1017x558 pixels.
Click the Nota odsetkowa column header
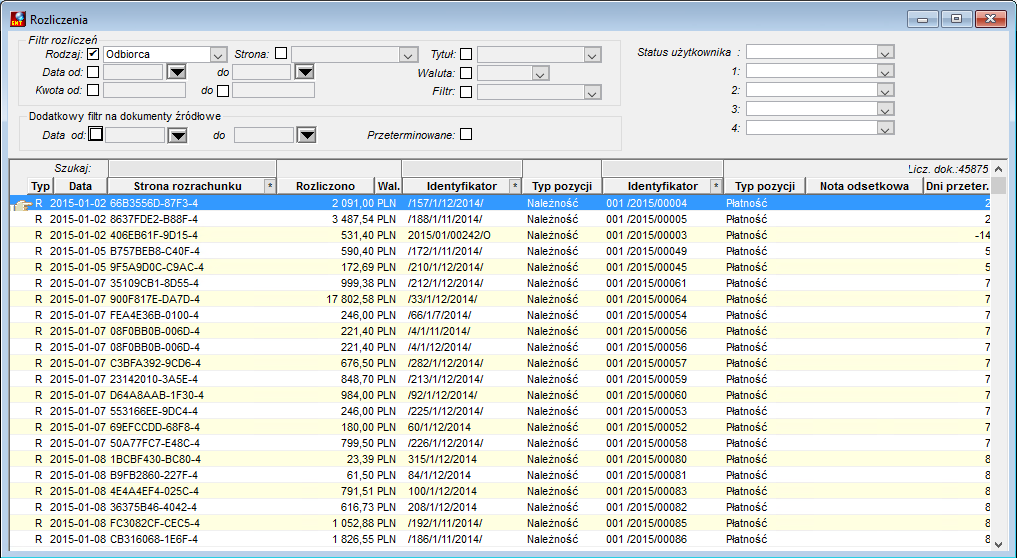pos(864,186)
